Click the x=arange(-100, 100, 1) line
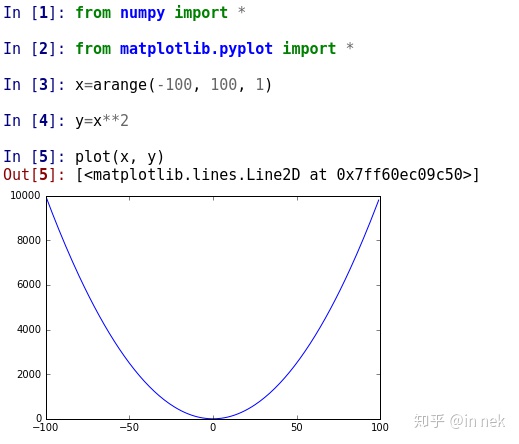519x444 pixels. point(173,85)
